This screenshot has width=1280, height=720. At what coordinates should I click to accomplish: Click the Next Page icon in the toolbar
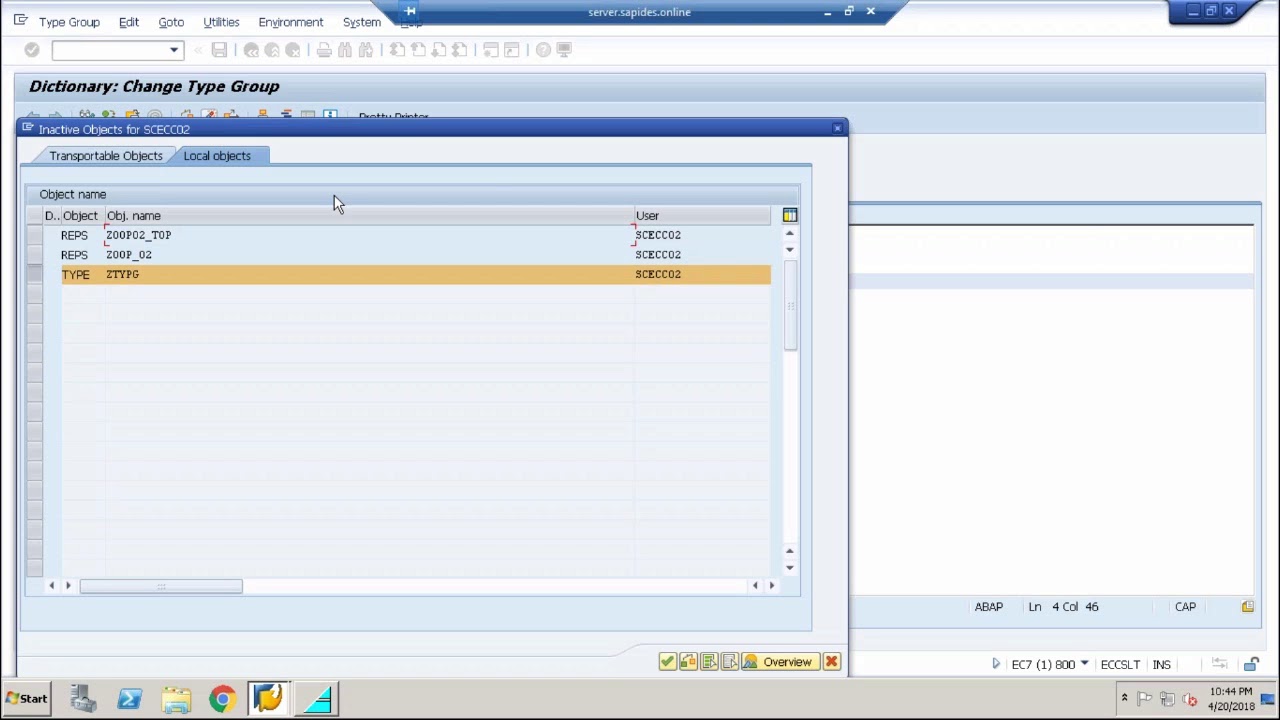click(x=439, y=50)
